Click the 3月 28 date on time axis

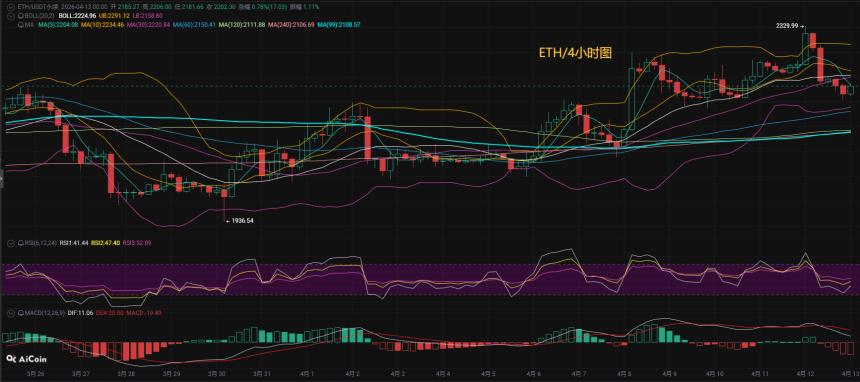[x=126, y=373]
